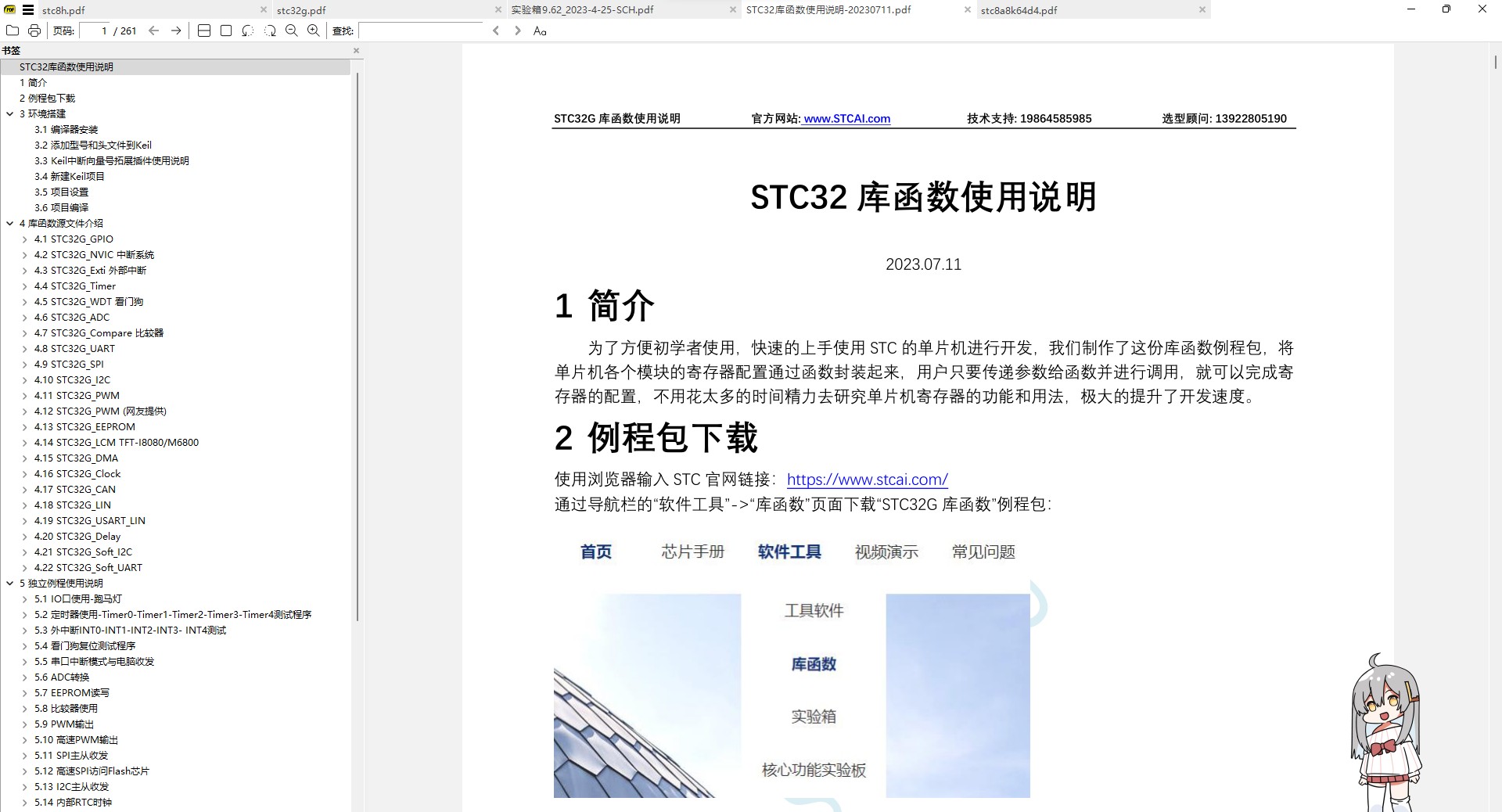This screenshot has height=812, width=1502.
Task: Collapse the 3 环境搭建 bookmark
Action: point(10,113)
